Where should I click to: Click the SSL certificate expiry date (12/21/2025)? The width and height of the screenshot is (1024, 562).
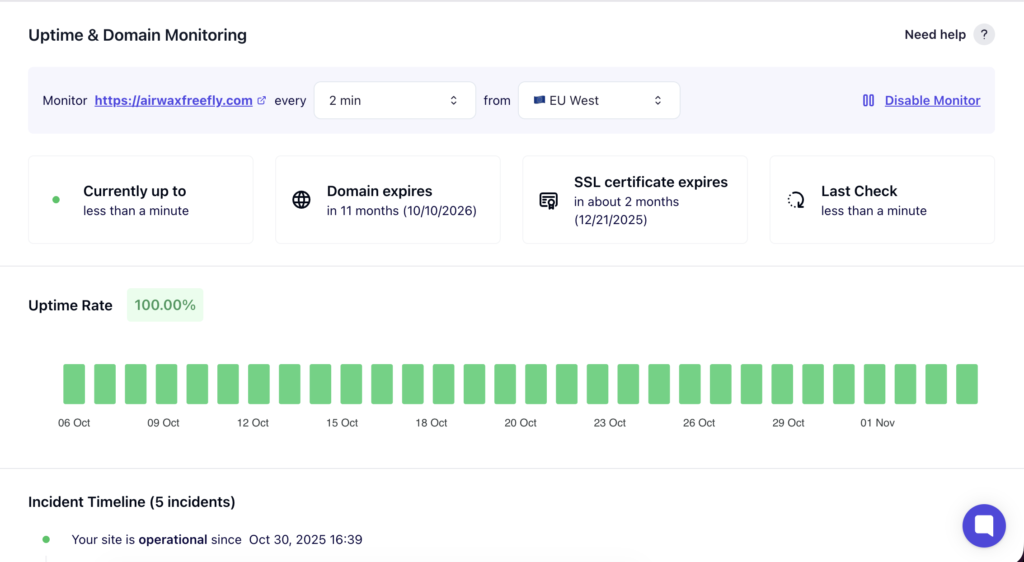pyautogui.click(x=611, y=220)
